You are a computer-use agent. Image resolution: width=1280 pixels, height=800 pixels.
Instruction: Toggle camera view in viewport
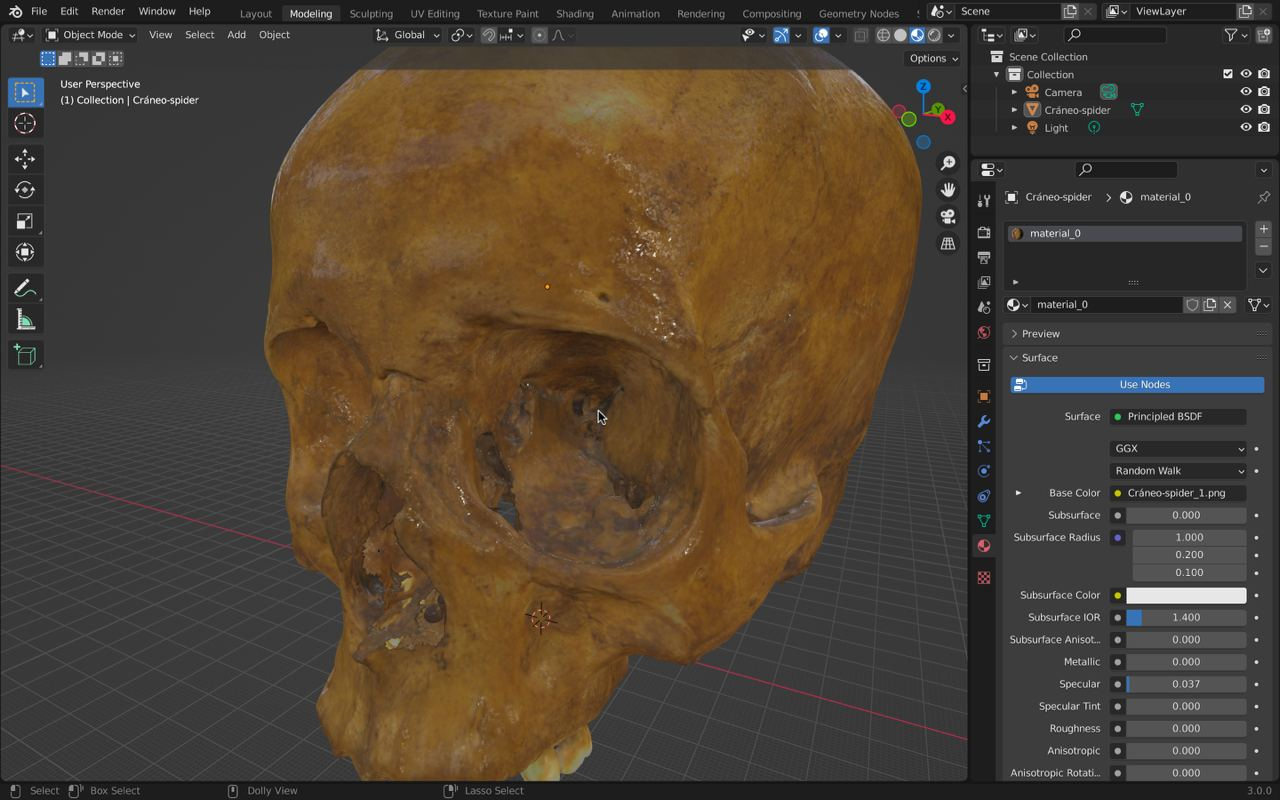(947, 217)
